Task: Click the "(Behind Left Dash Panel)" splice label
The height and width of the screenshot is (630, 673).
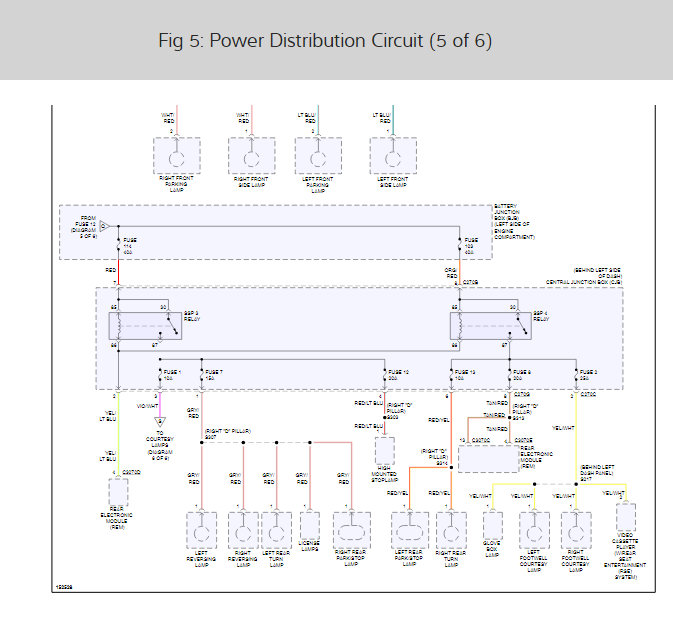Action: click(x=597, y=472)
